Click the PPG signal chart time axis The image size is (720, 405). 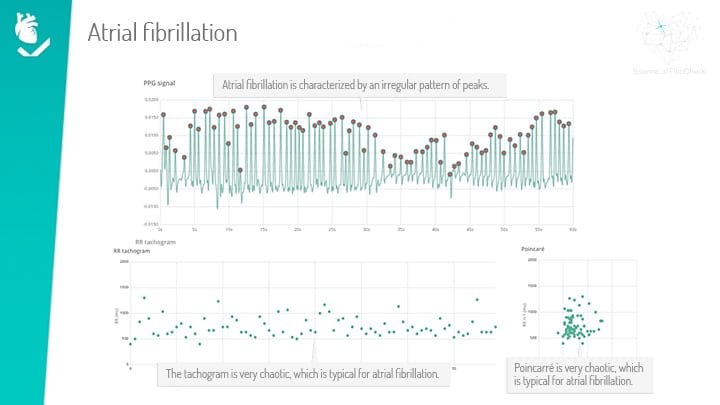(x=367, y=227)
